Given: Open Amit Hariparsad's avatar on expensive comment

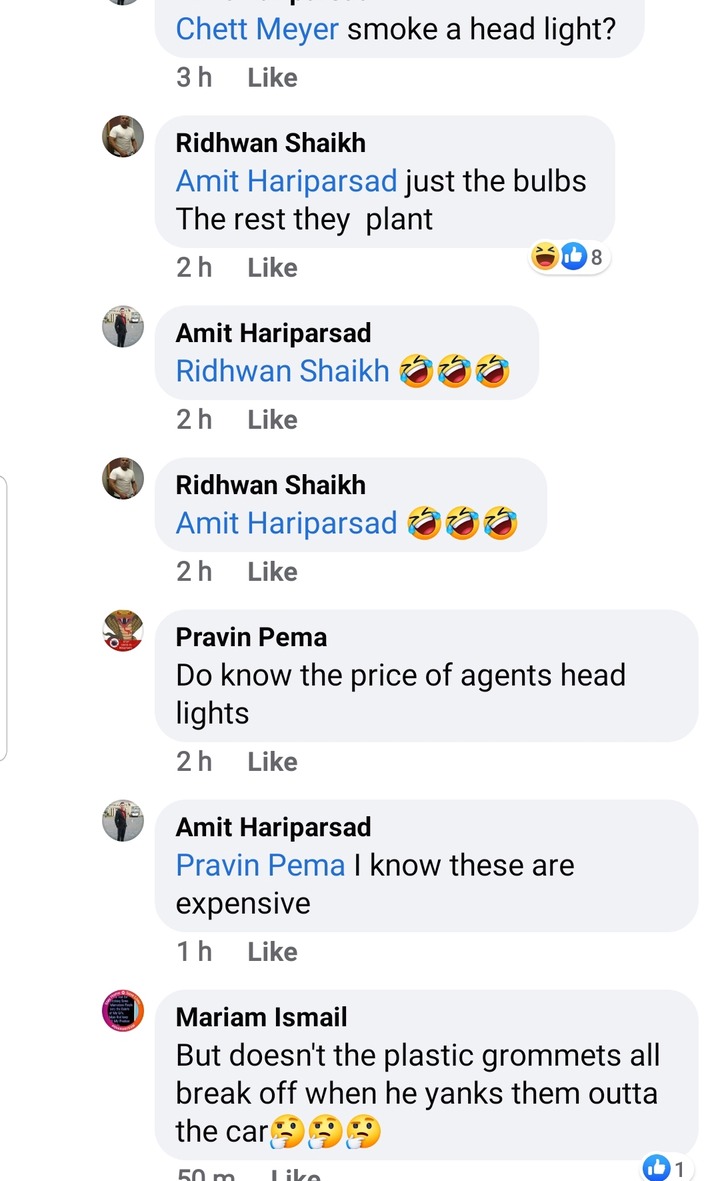Looking at the screenshot, I should pos(123,820).
